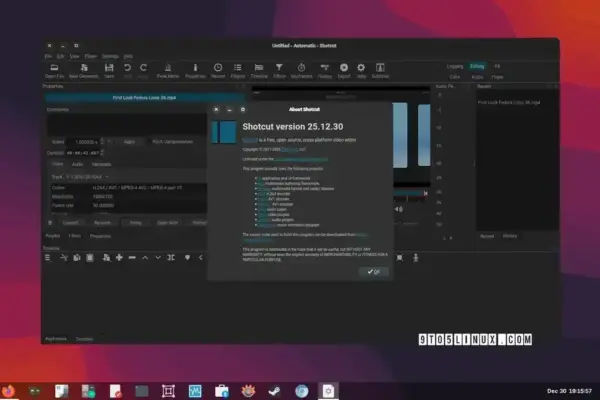This screenshot has width=600, height=400.
Task: Open the timeline hamburger menu
Action: coord(48,258)
